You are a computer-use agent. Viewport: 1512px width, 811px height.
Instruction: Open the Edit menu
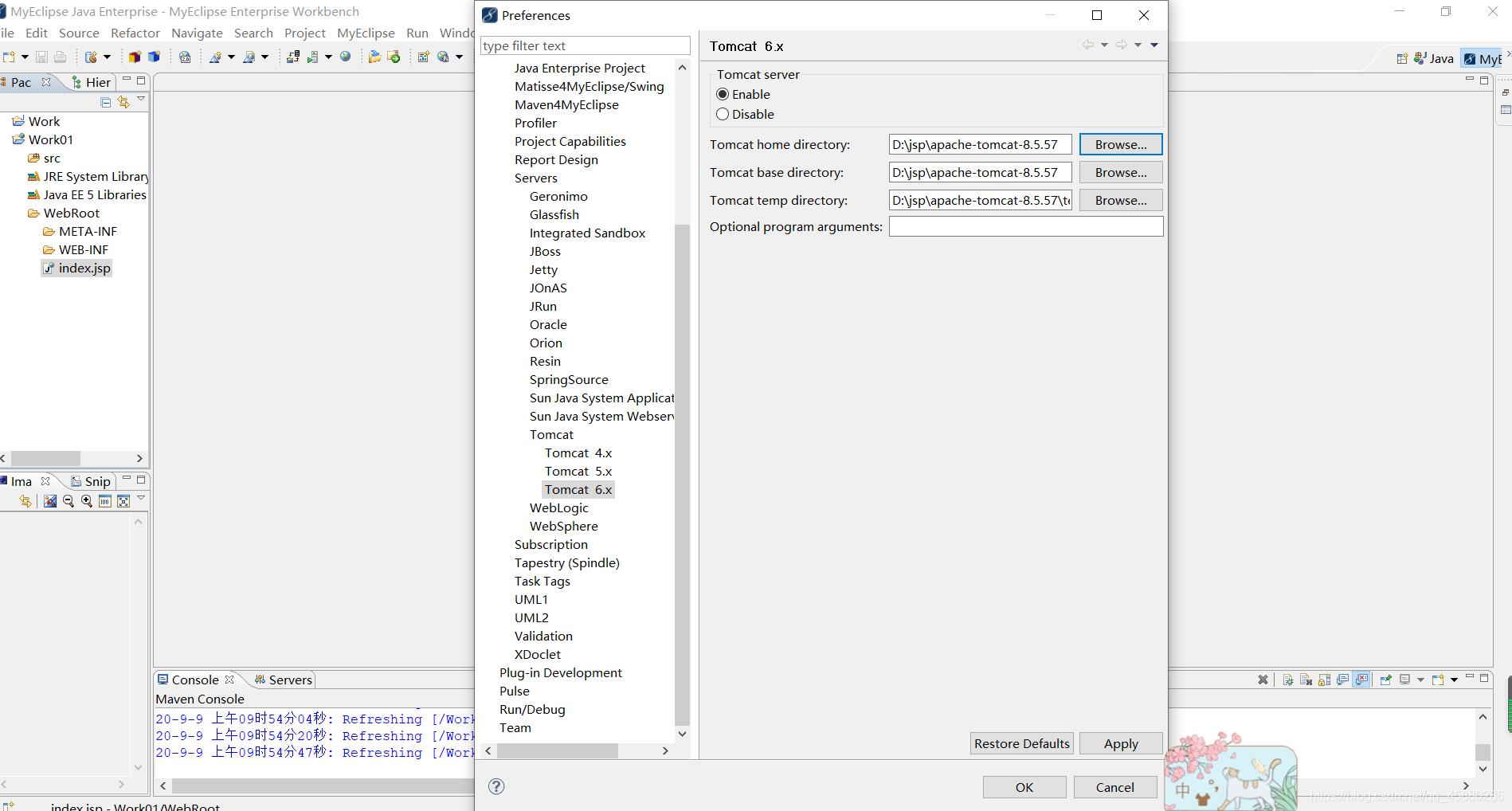(37, 33)
